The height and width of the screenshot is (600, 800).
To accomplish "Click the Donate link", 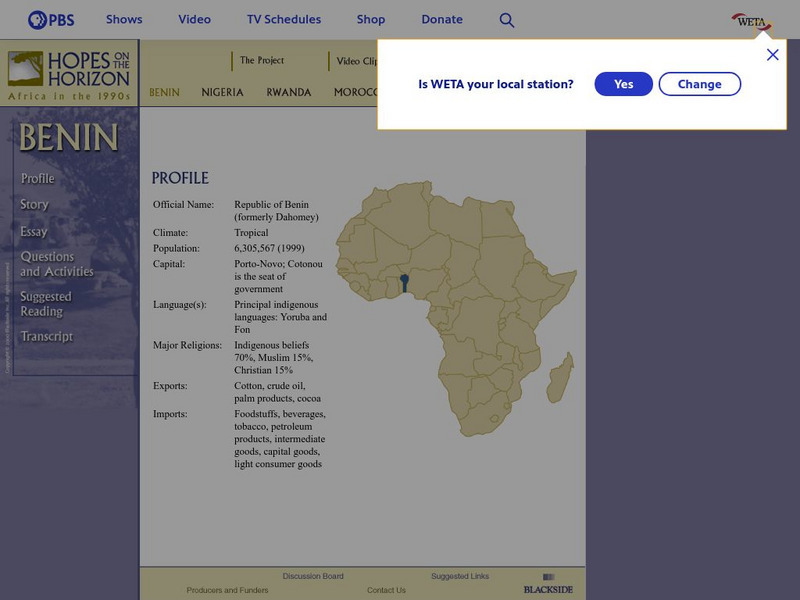I will click(441, 18).
